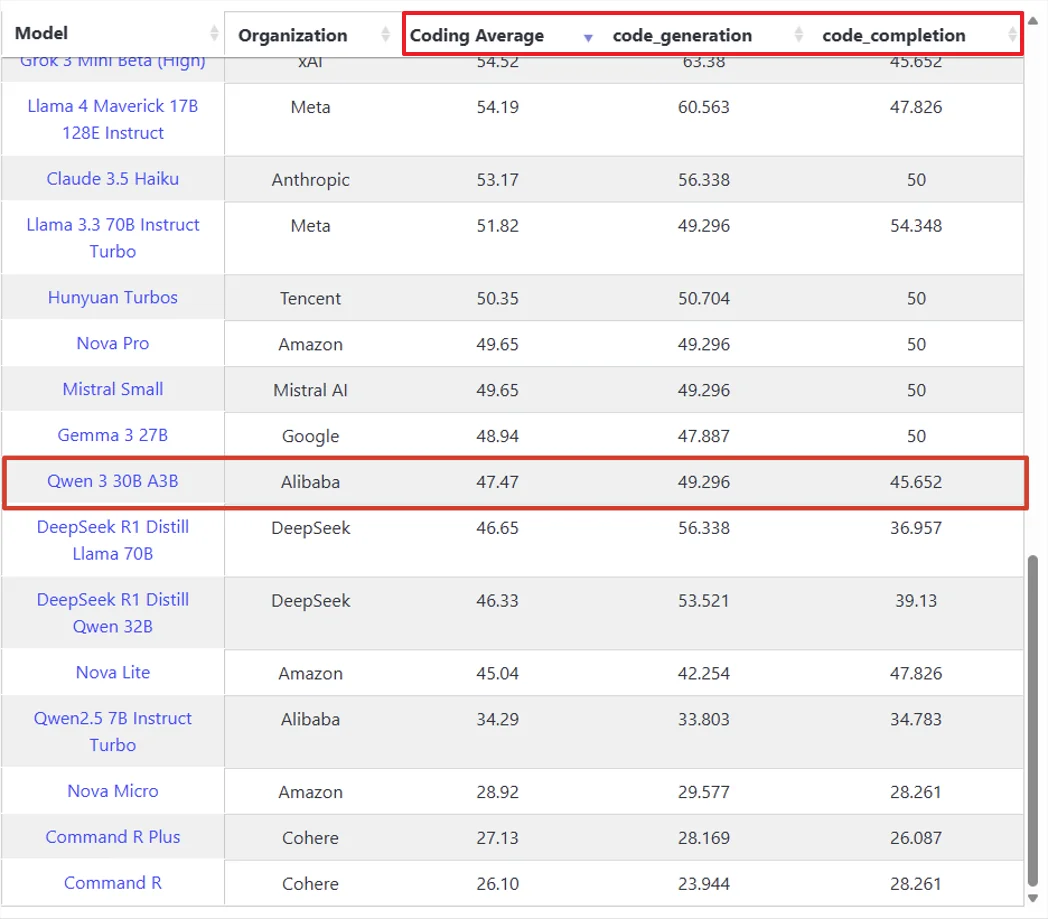Select the 28.92 Coding Average cell
1048x919 pixels.
point(498,792)
